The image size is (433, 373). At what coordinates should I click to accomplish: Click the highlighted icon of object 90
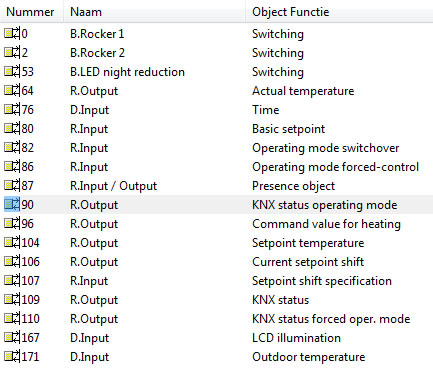pyautogui.click(x=12, y=204)
